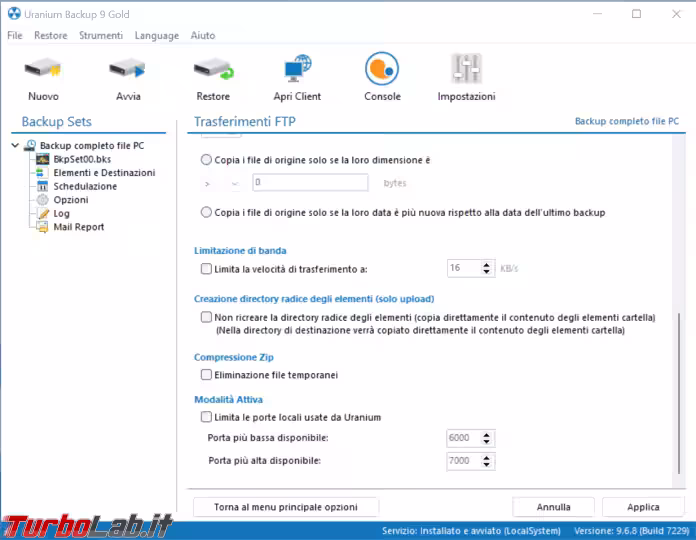
Task: Click the lowest port field showing 6000
Action: pos(464,438)
